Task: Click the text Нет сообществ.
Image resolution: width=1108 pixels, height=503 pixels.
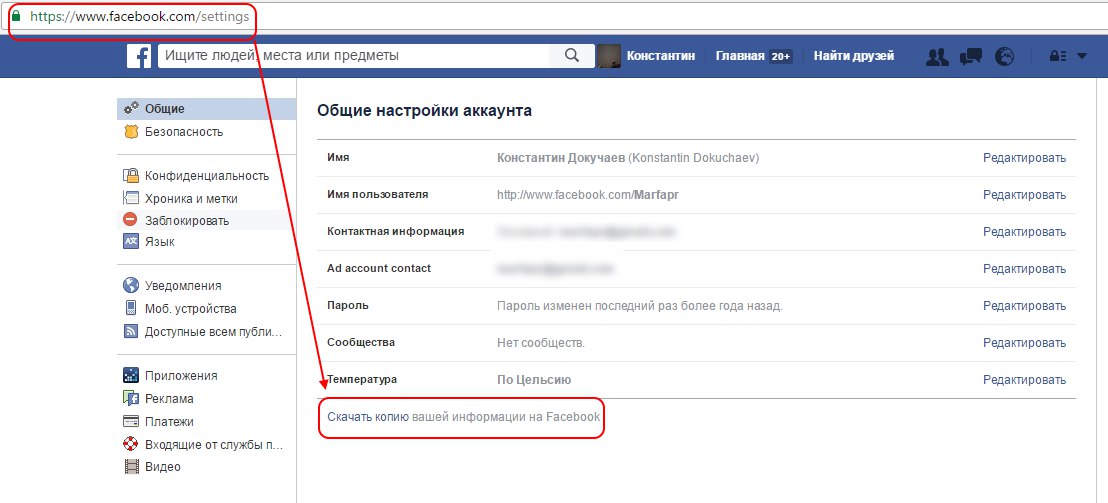Action: [x=541, y=343]
